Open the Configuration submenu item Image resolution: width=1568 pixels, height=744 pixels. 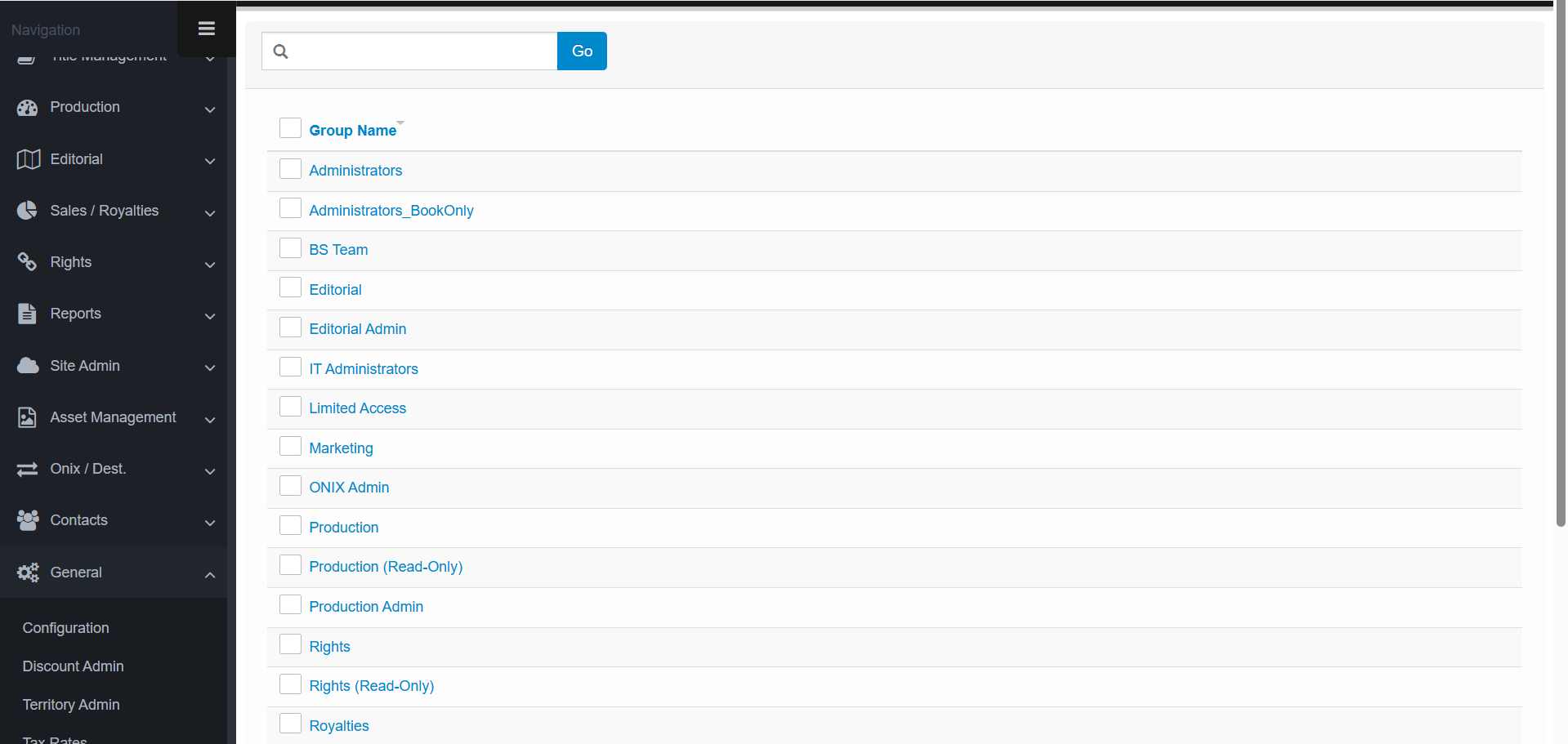click(x=65, y=628)
